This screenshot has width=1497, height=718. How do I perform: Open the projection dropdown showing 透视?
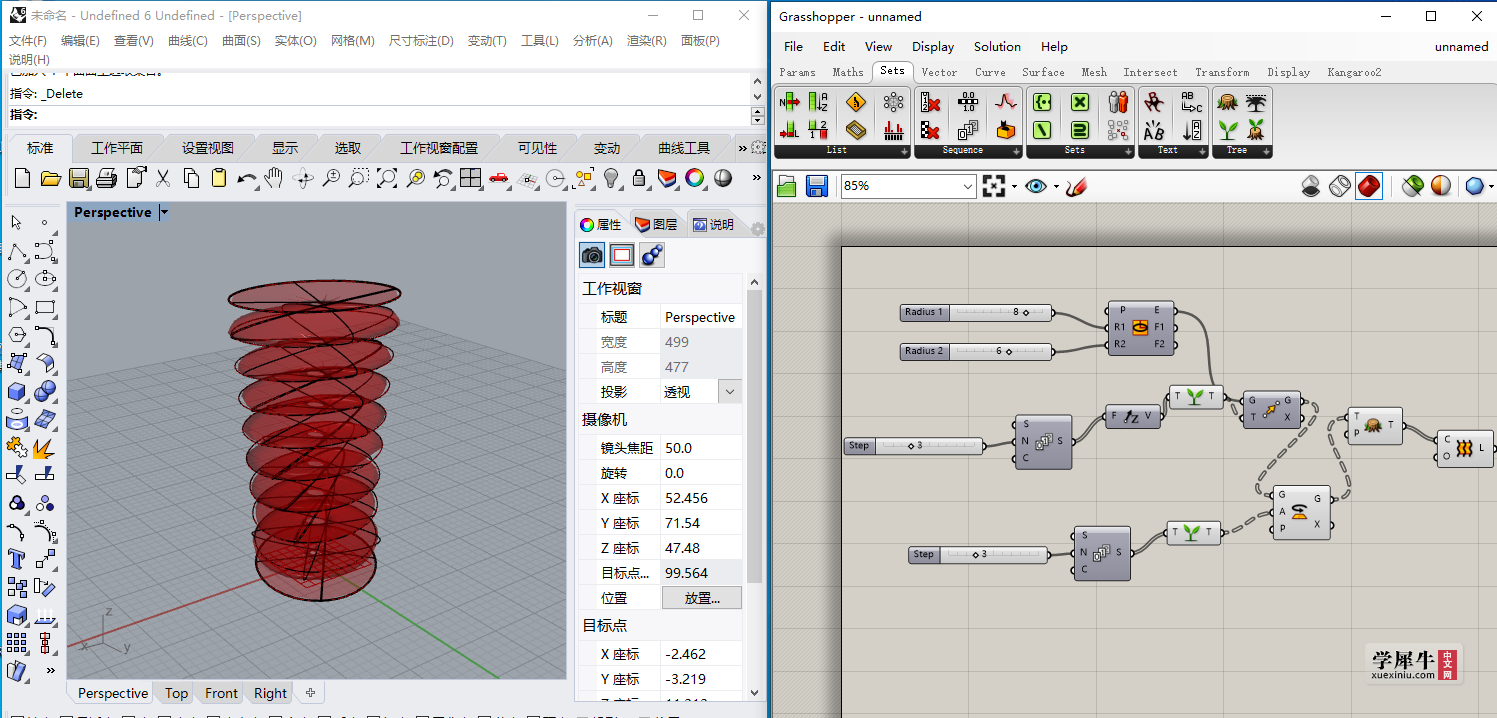[731, 392]
